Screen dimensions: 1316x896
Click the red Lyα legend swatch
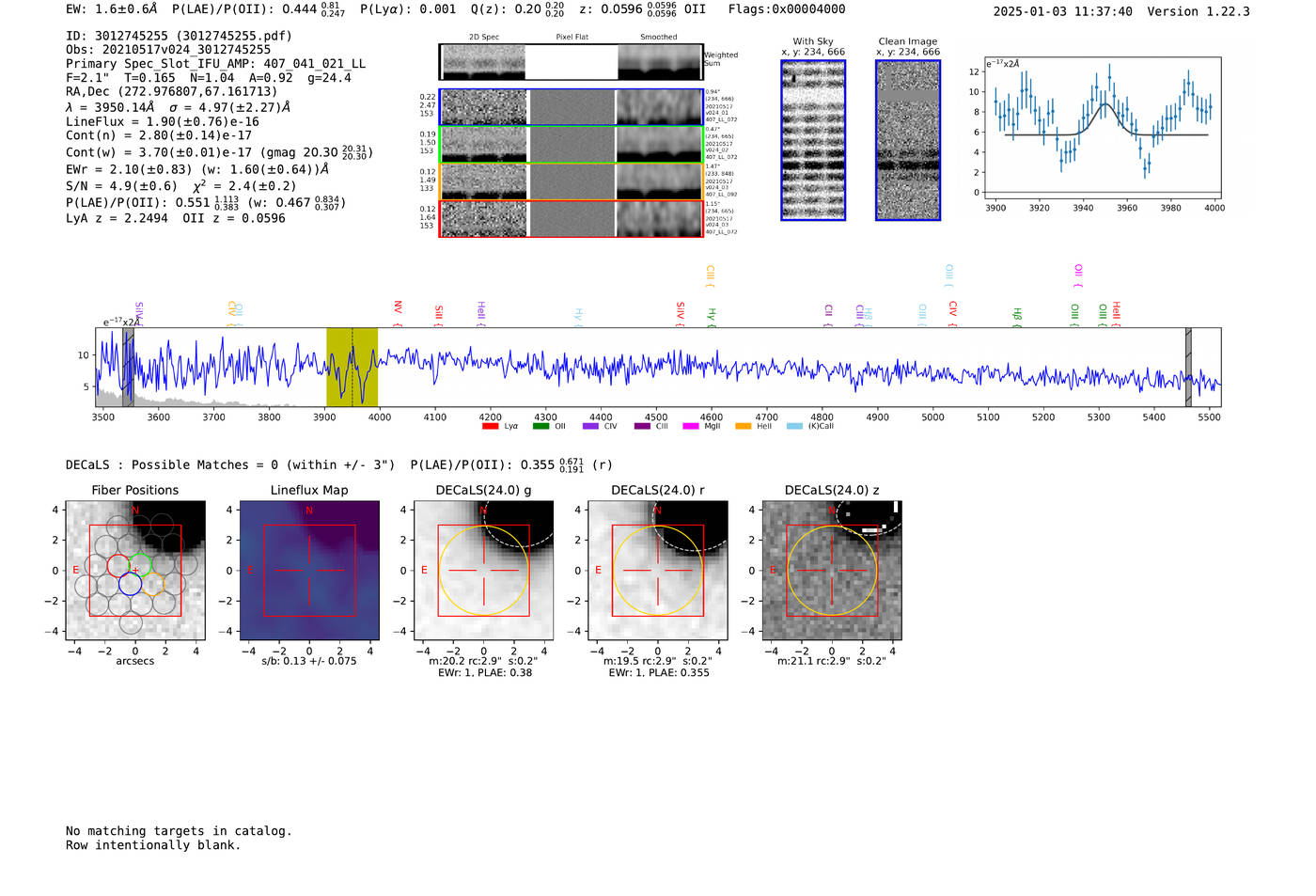coord(490,426)
